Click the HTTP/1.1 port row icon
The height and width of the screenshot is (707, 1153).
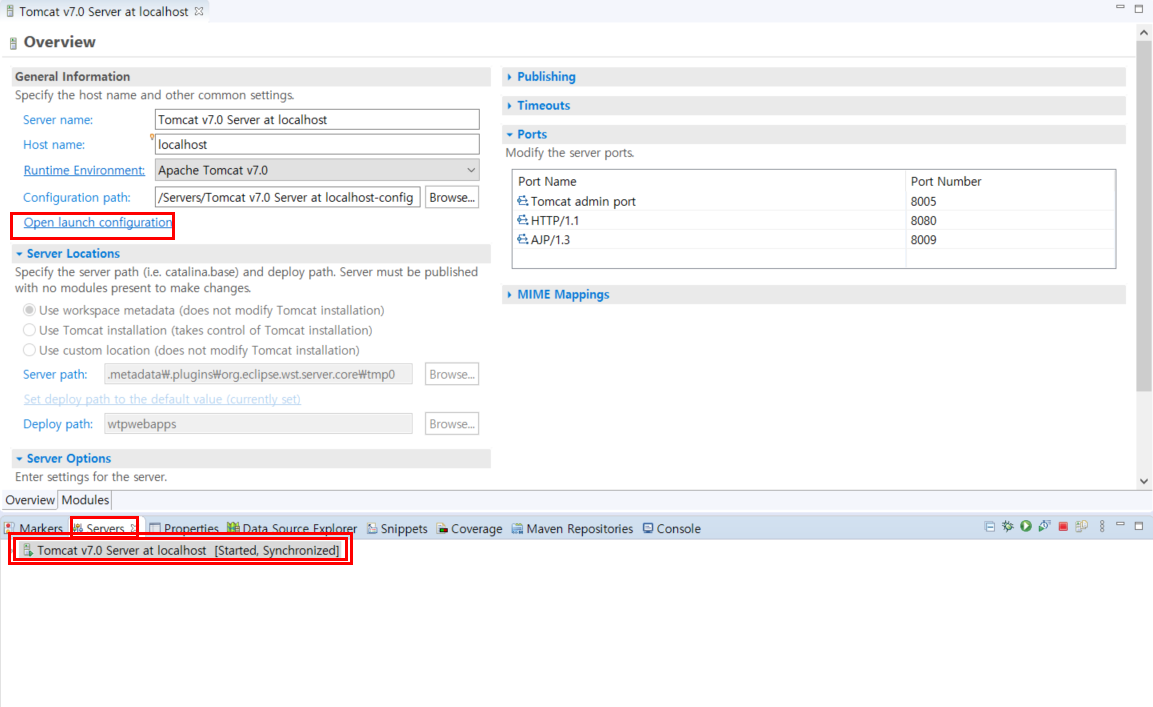point(522,220)
